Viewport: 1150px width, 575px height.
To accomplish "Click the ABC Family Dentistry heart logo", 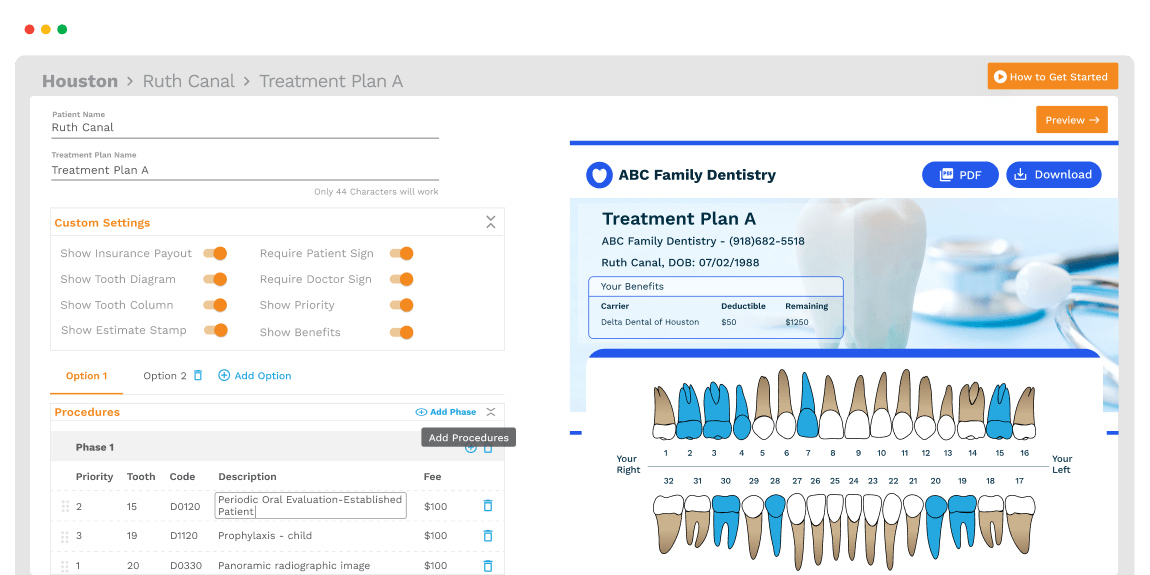I will click(x=599, y=175).
